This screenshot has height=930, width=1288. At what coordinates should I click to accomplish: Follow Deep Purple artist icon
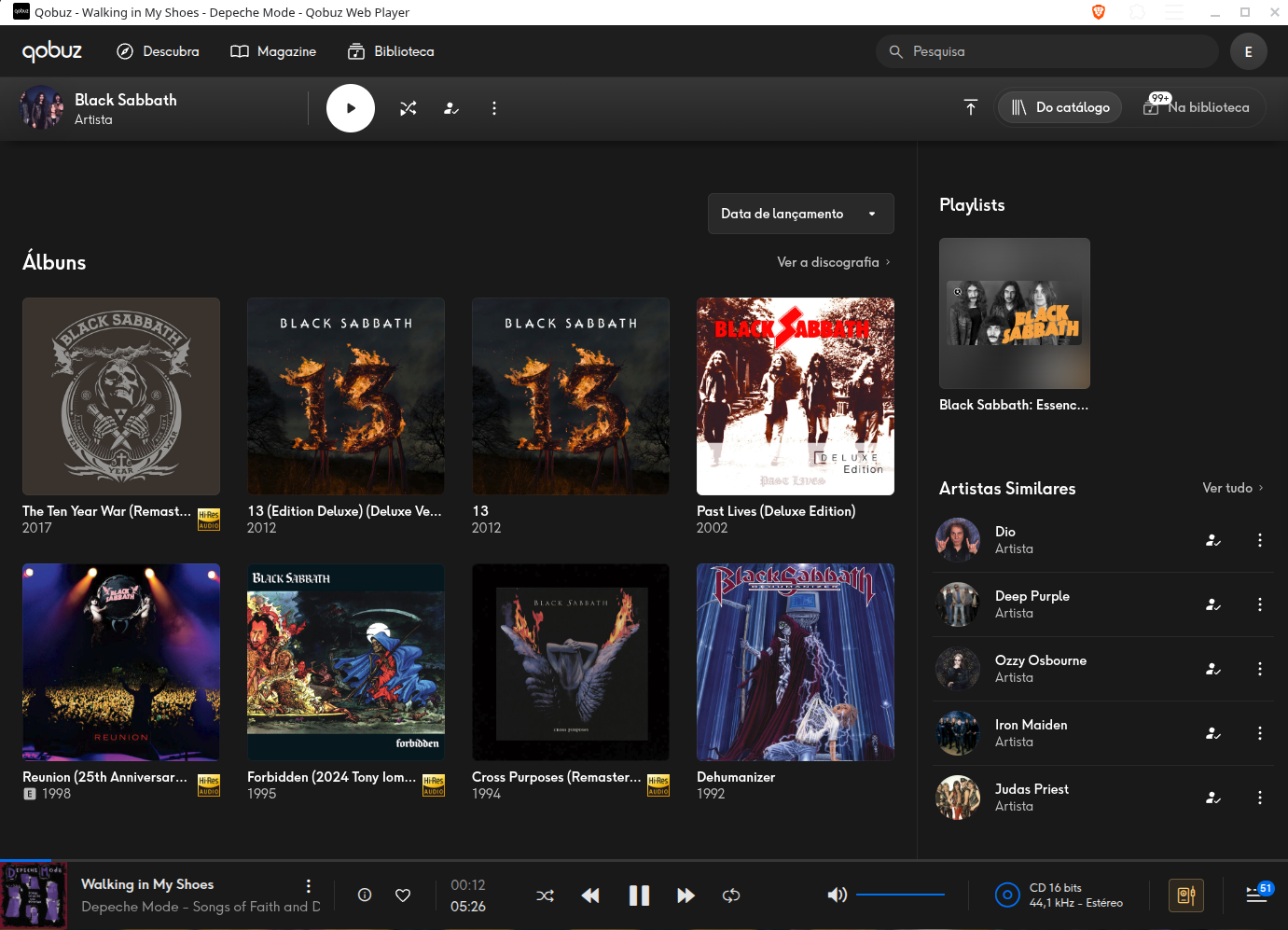pyautogui.click(x=1213, y=604)
